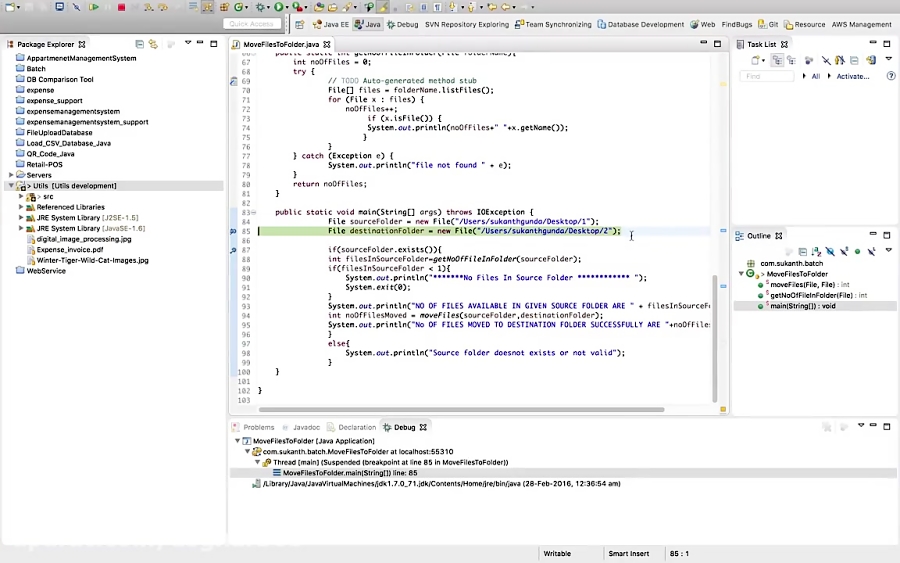
Task: Select Expense_invoice.pdf in Package Explorer
Action: (69, 250)
